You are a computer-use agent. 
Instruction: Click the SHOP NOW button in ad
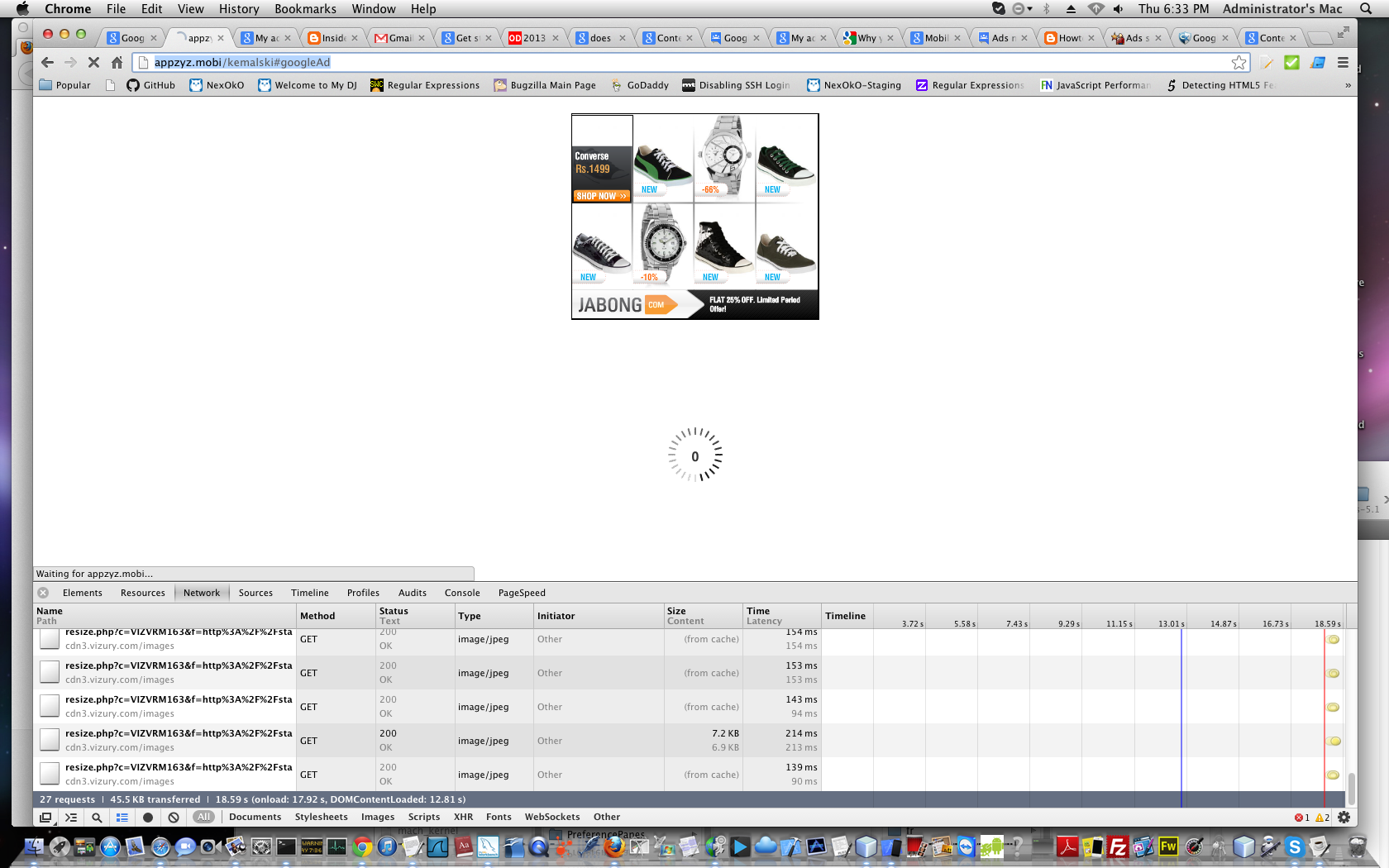pyautogui.click(x=601, y=196)
